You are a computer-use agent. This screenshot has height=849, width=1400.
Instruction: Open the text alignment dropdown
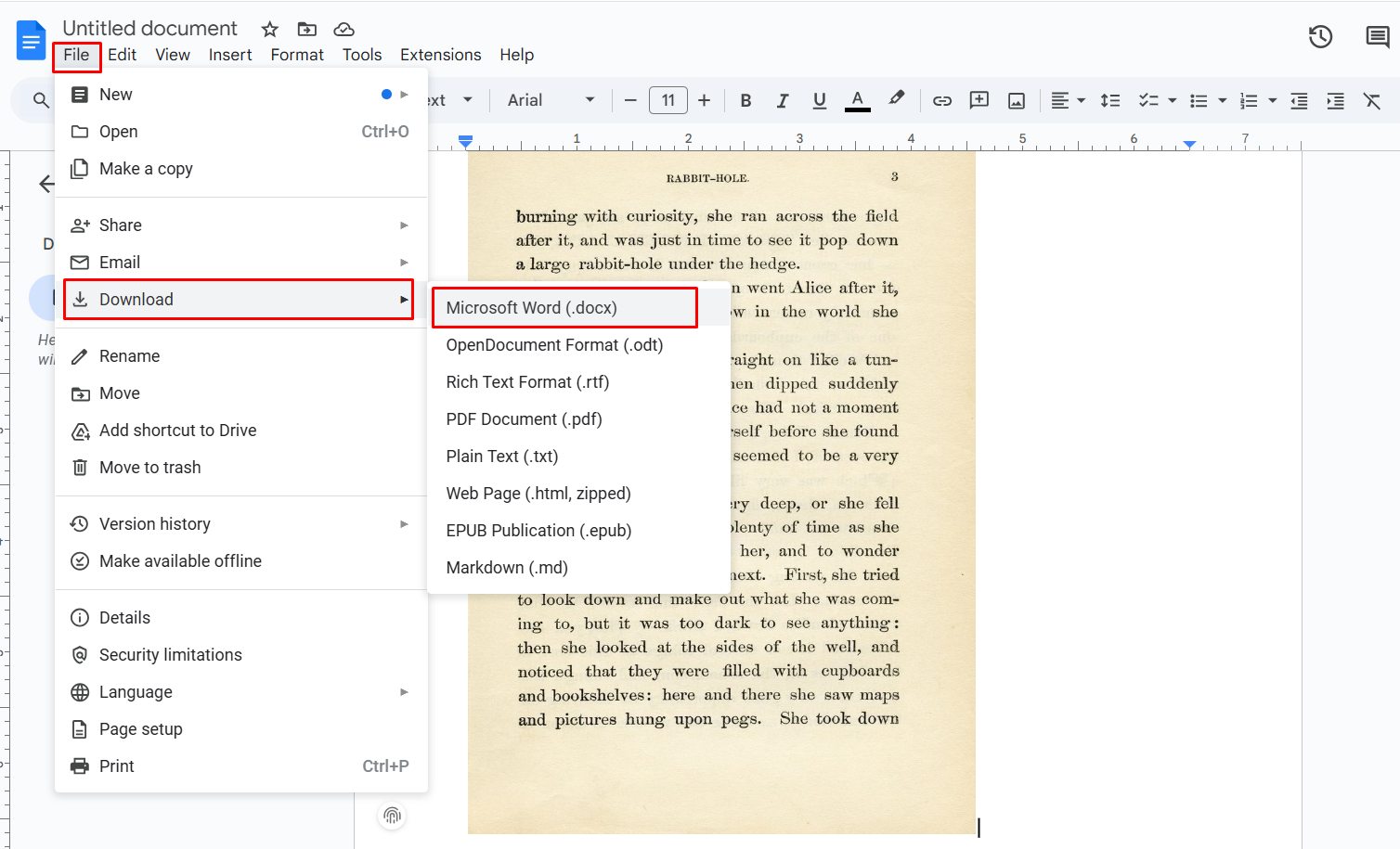pos(1068,100)
